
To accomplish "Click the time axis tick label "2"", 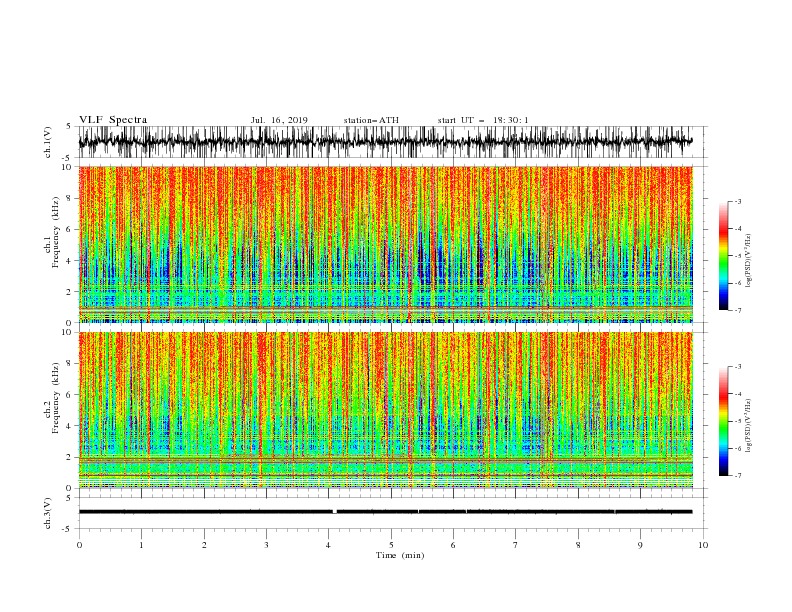I will pos(204,545).
